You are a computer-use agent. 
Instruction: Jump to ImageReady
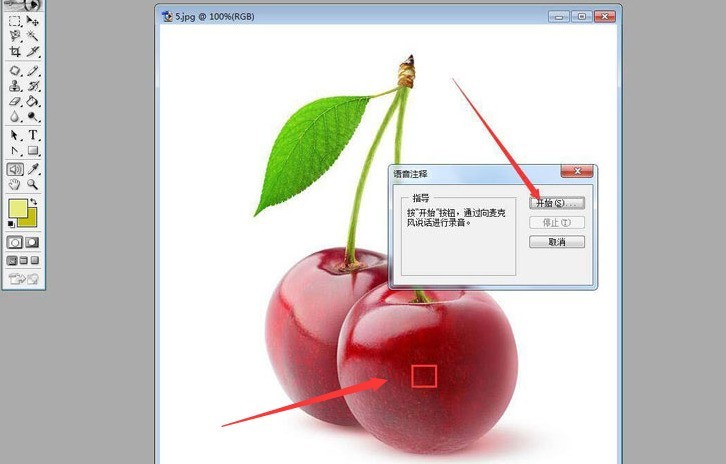click(x=24, y=279)
